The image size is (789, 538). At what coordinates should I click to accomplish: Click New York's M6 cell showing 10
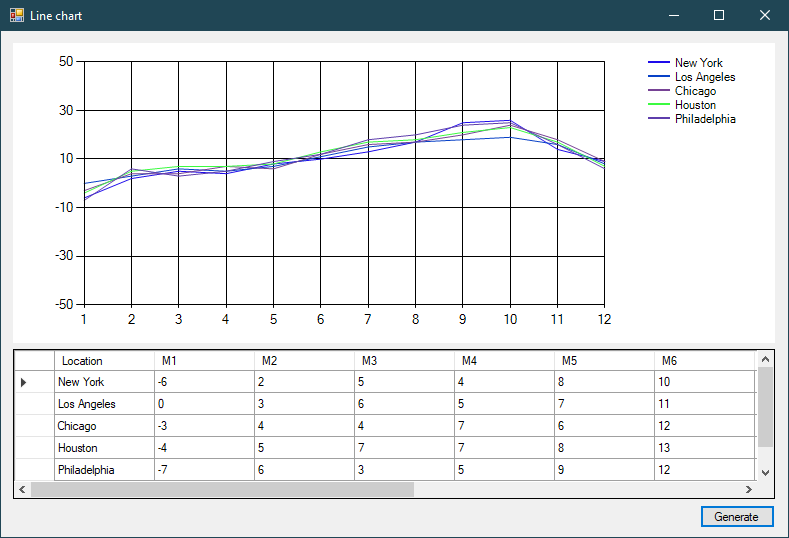pos(704,382)
